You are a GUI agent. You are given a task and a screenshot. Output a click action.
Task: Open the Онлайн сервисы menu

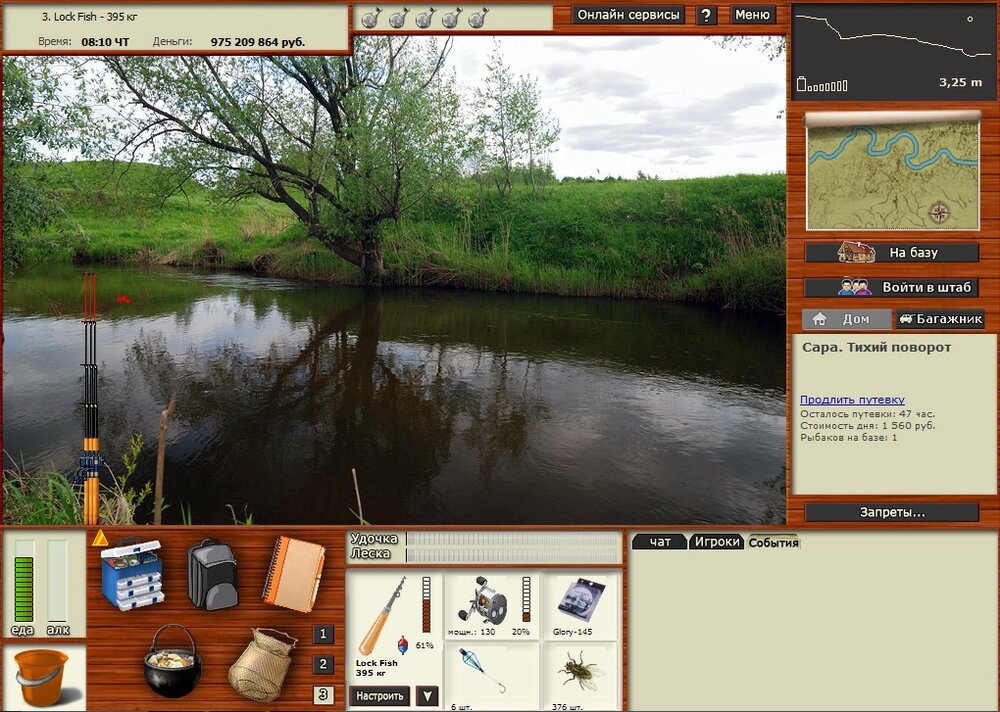coord(629,15)
